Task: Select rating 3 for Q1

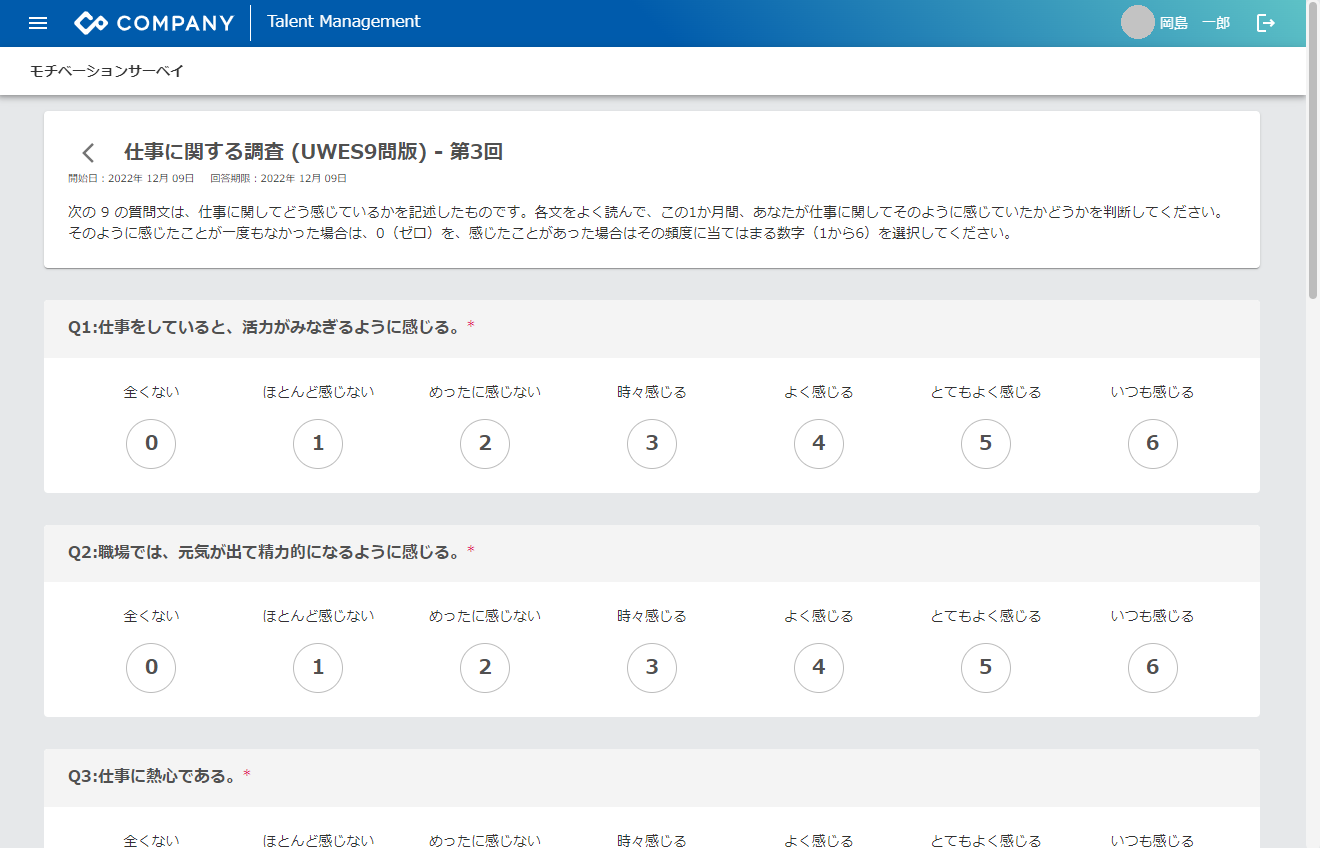Action: click(x=652, y=444)
